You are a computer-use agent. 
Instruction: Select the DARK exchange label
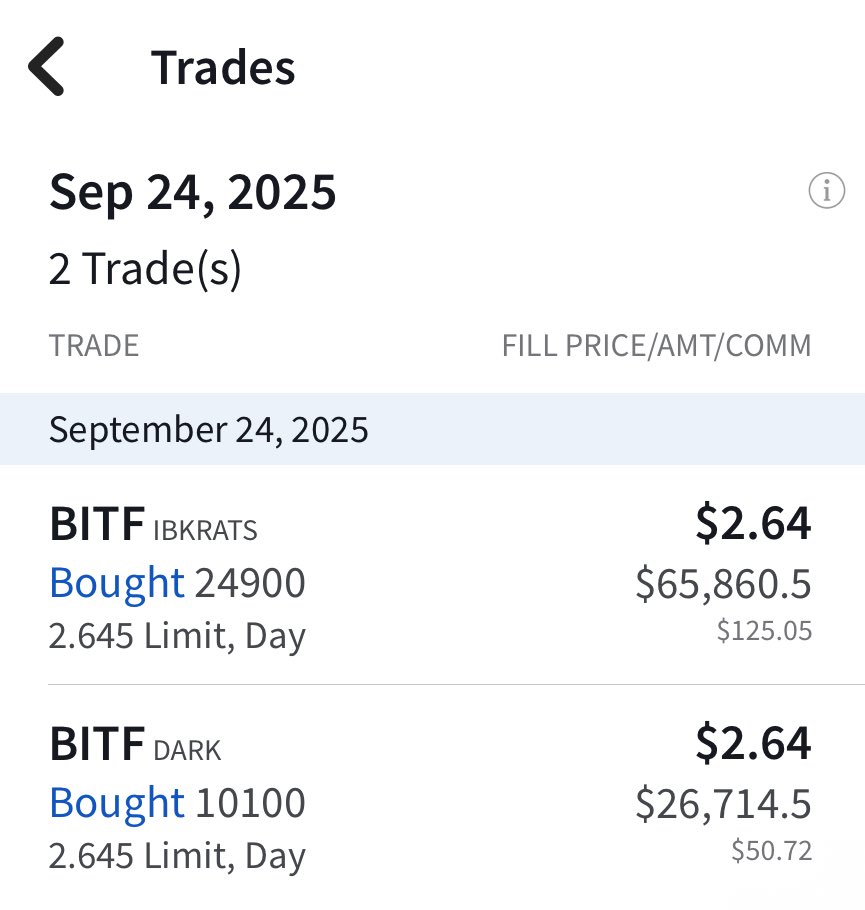(x=187, y=751)
